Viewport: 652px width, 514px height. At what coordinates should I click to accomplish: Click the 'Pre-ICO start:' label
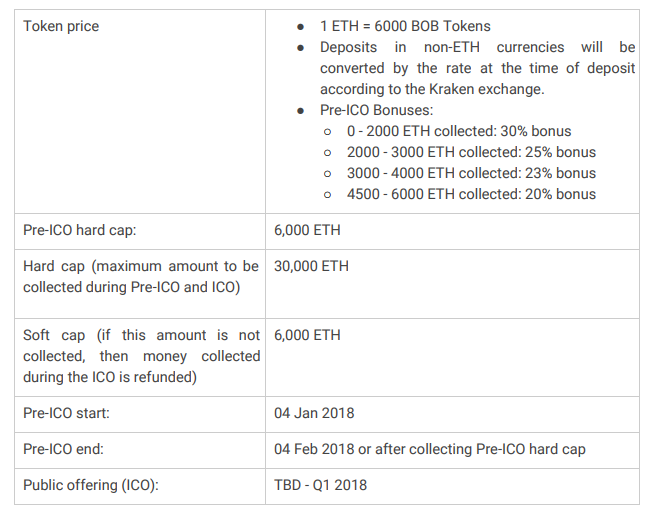pyautogui.click(x=66, y=413)
